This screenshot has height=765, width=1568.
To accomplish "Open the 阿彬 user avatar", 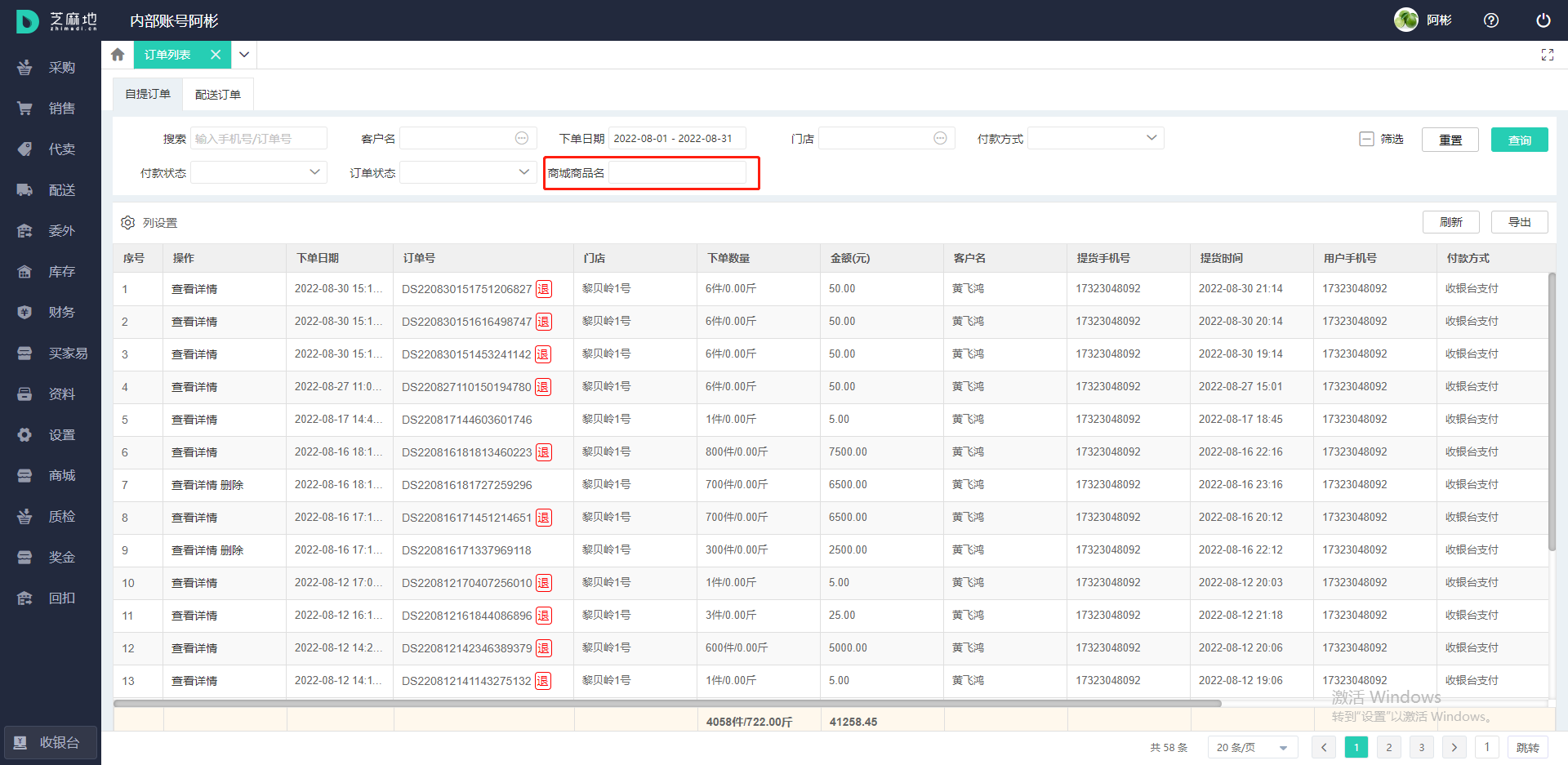I will coord(1406,20).
